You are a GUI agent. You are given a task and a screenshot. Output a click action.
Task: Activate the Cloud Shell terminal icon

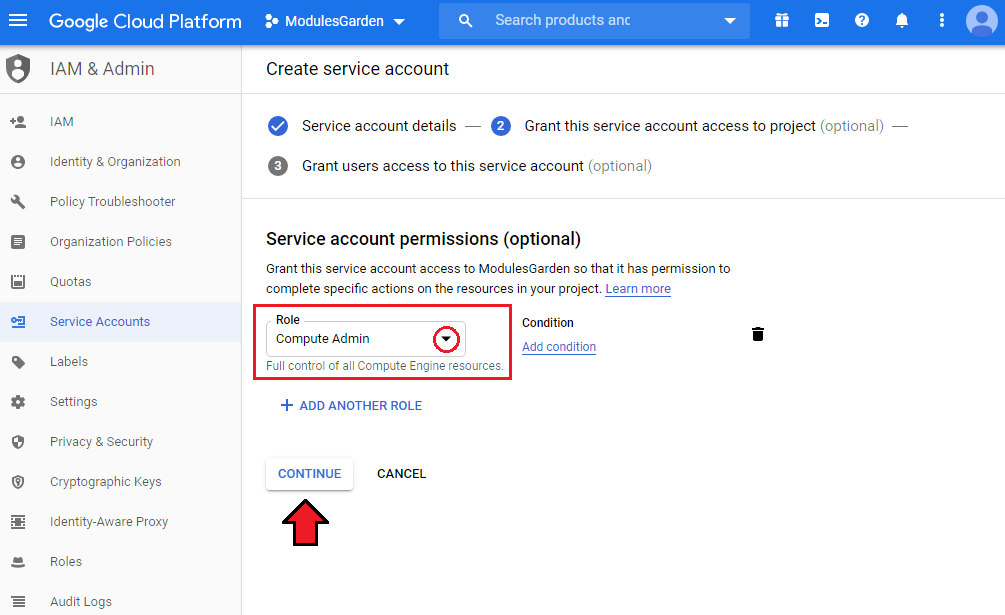[x=822, y=20]
